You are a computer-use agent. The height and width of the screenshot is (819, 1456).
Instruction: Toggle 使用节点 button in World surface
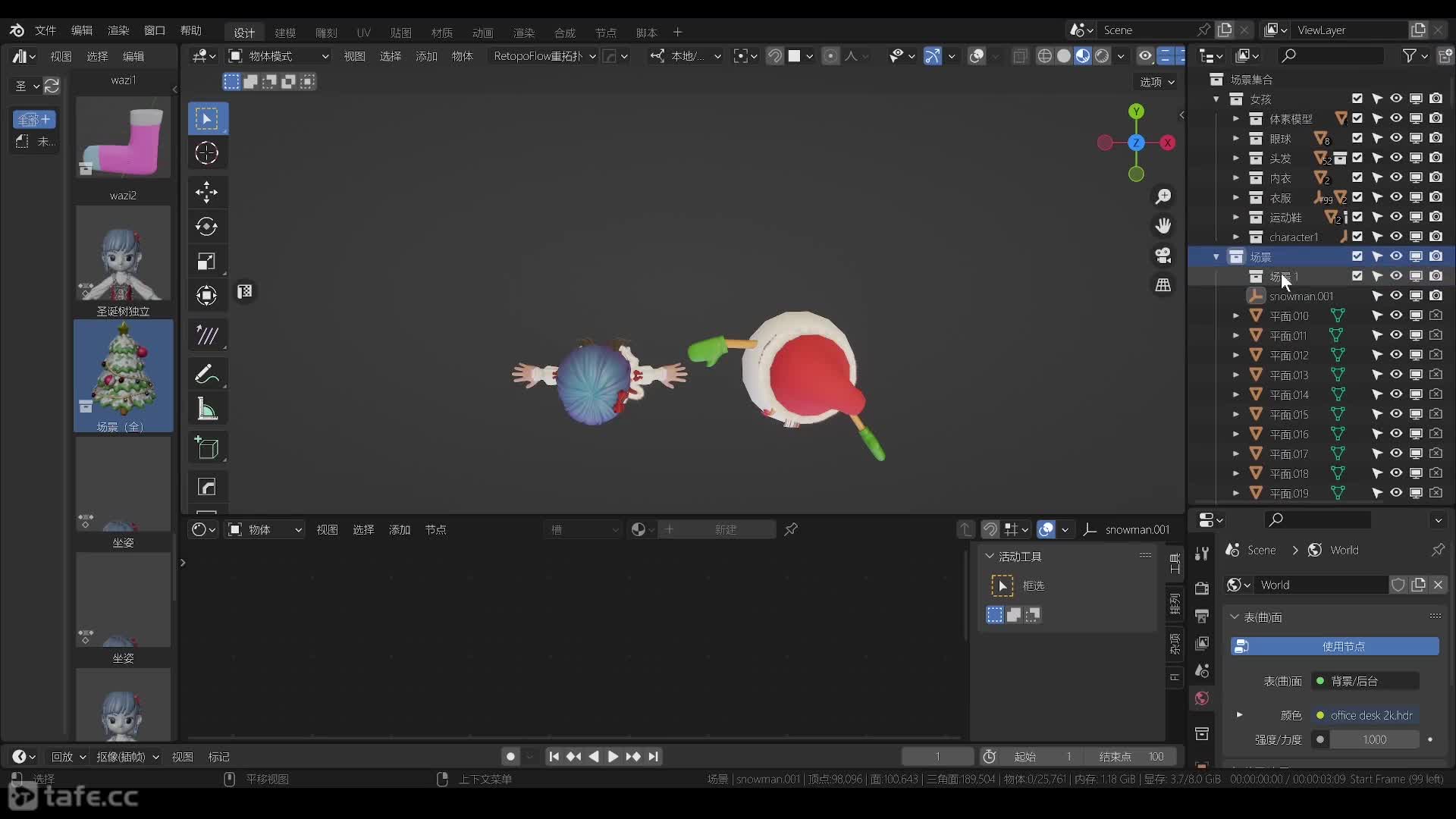click(1335, 646)
